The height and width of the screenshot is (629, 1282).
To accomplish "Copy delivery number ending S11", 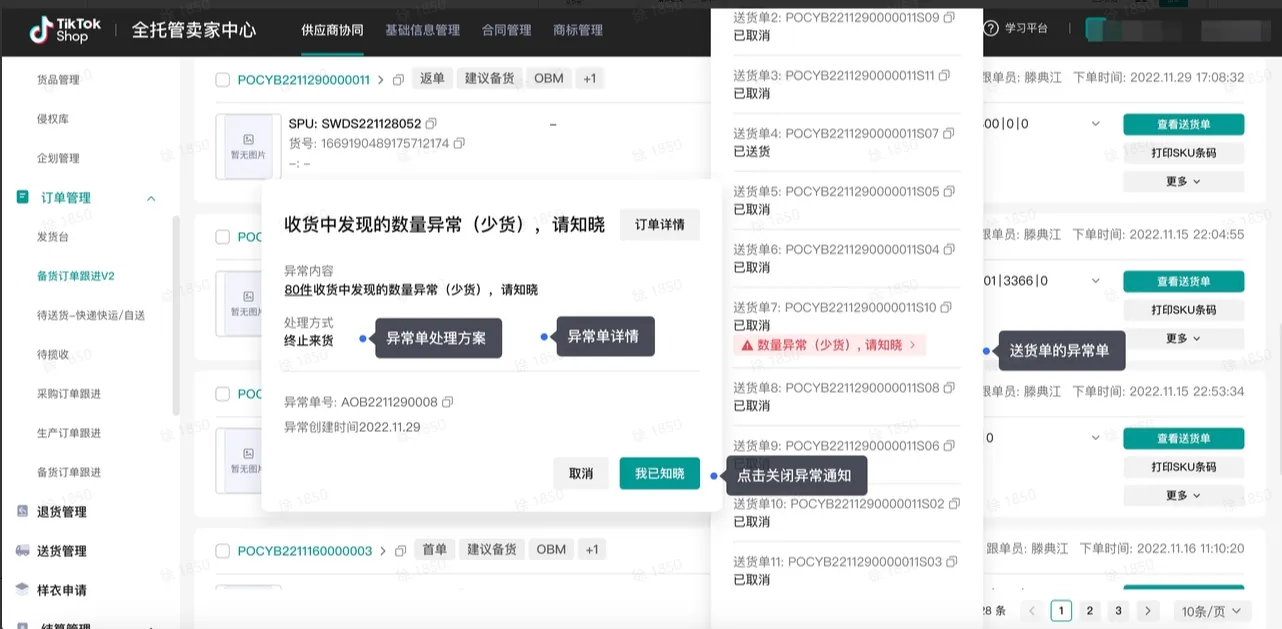I will point(944,75).
